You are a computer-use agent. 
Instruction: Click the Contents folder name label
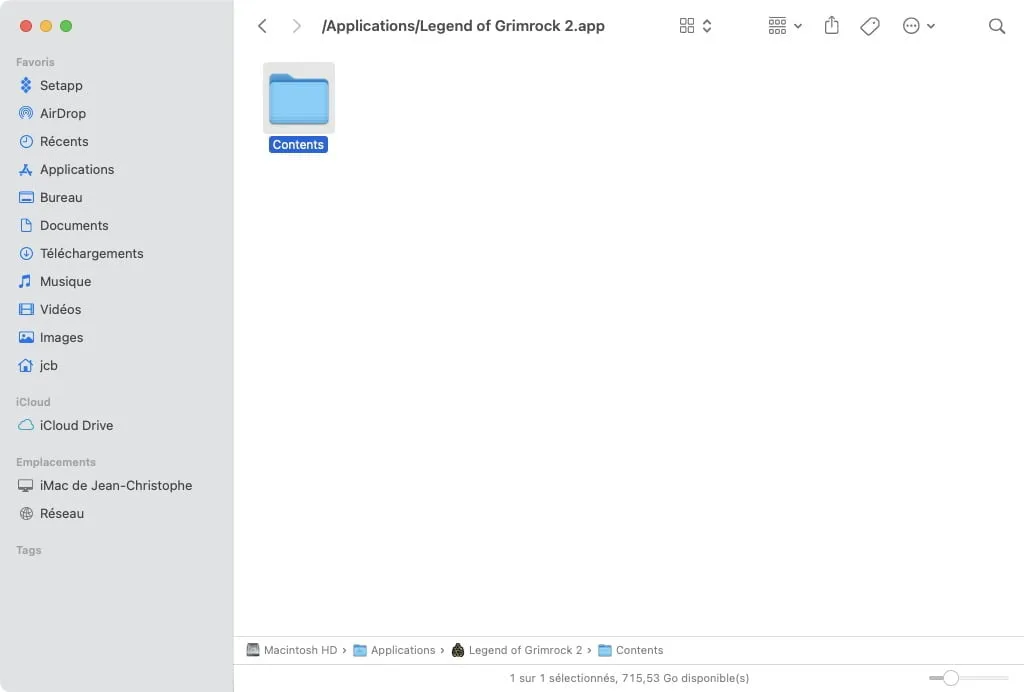[298, 144]
